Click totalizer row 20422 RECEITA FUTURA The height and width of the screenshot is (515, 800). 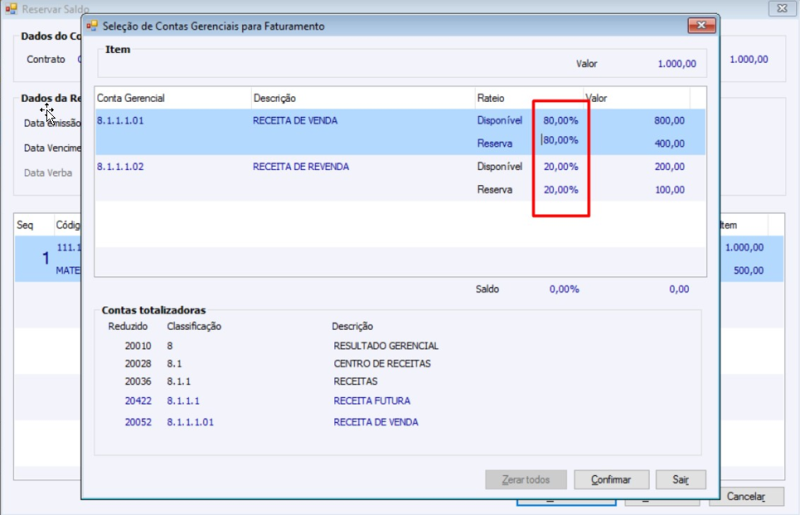pyautogui.click(x=267, y=401)
